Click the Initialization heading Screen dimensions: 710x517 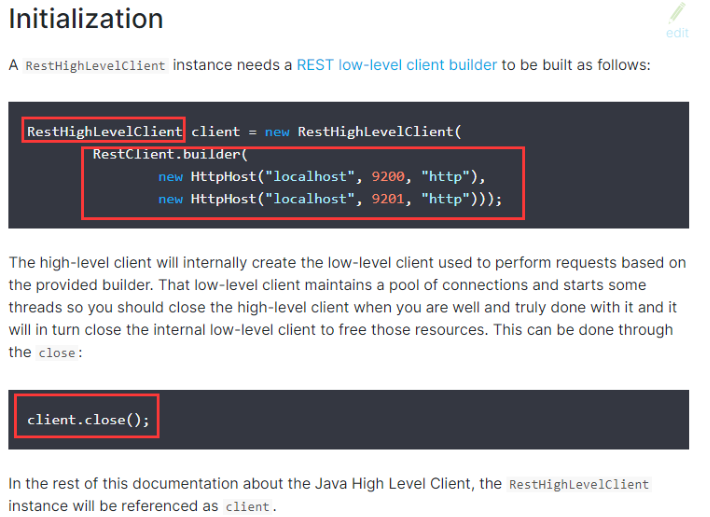pyautogui.click(x=86, y=18)
